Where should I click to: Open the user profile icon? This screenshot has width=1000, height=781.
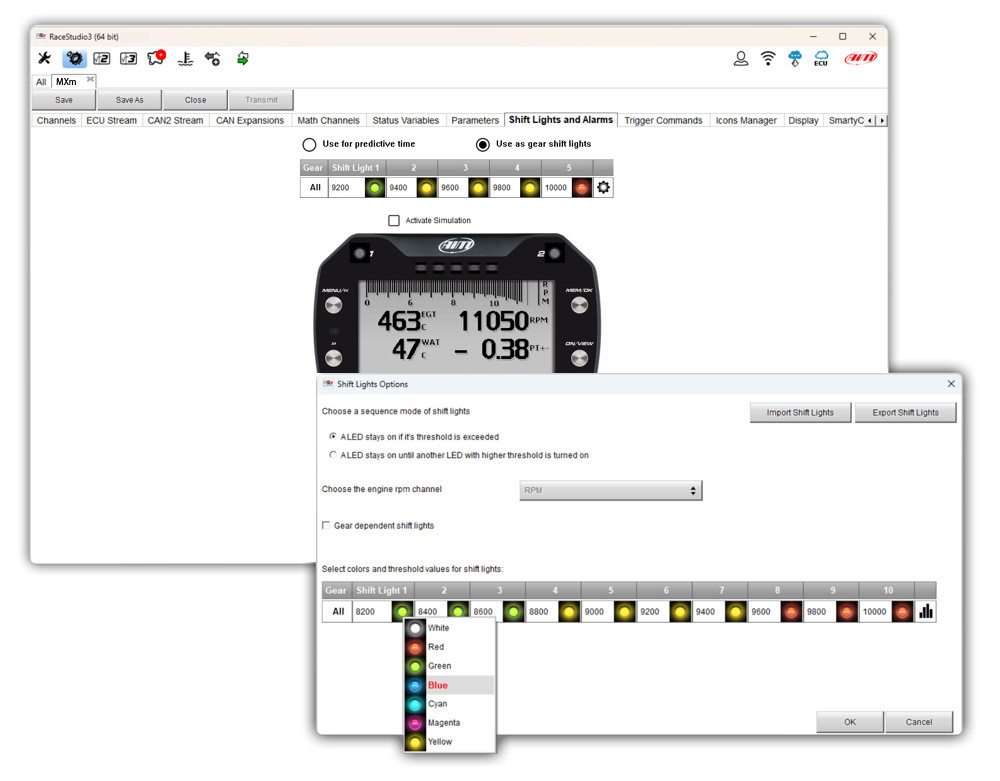(x=741, y=59)
